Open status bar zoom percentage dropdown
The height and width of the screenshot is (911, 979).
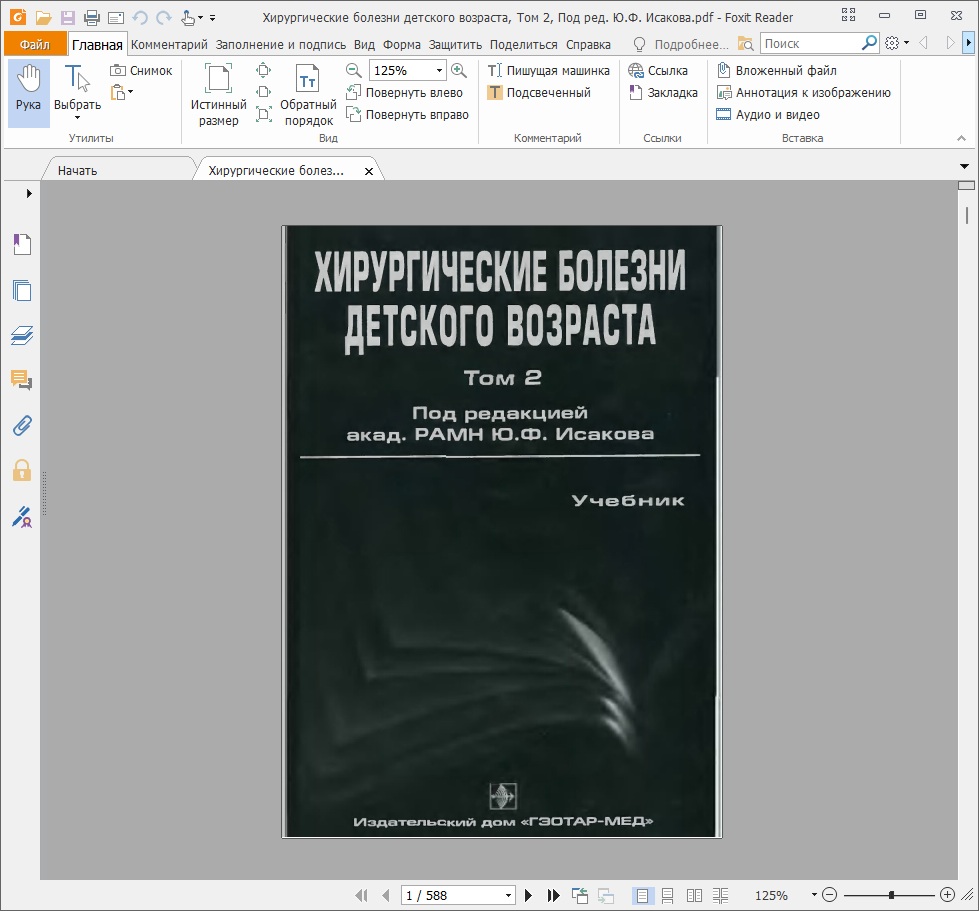(x=814, y=895)
